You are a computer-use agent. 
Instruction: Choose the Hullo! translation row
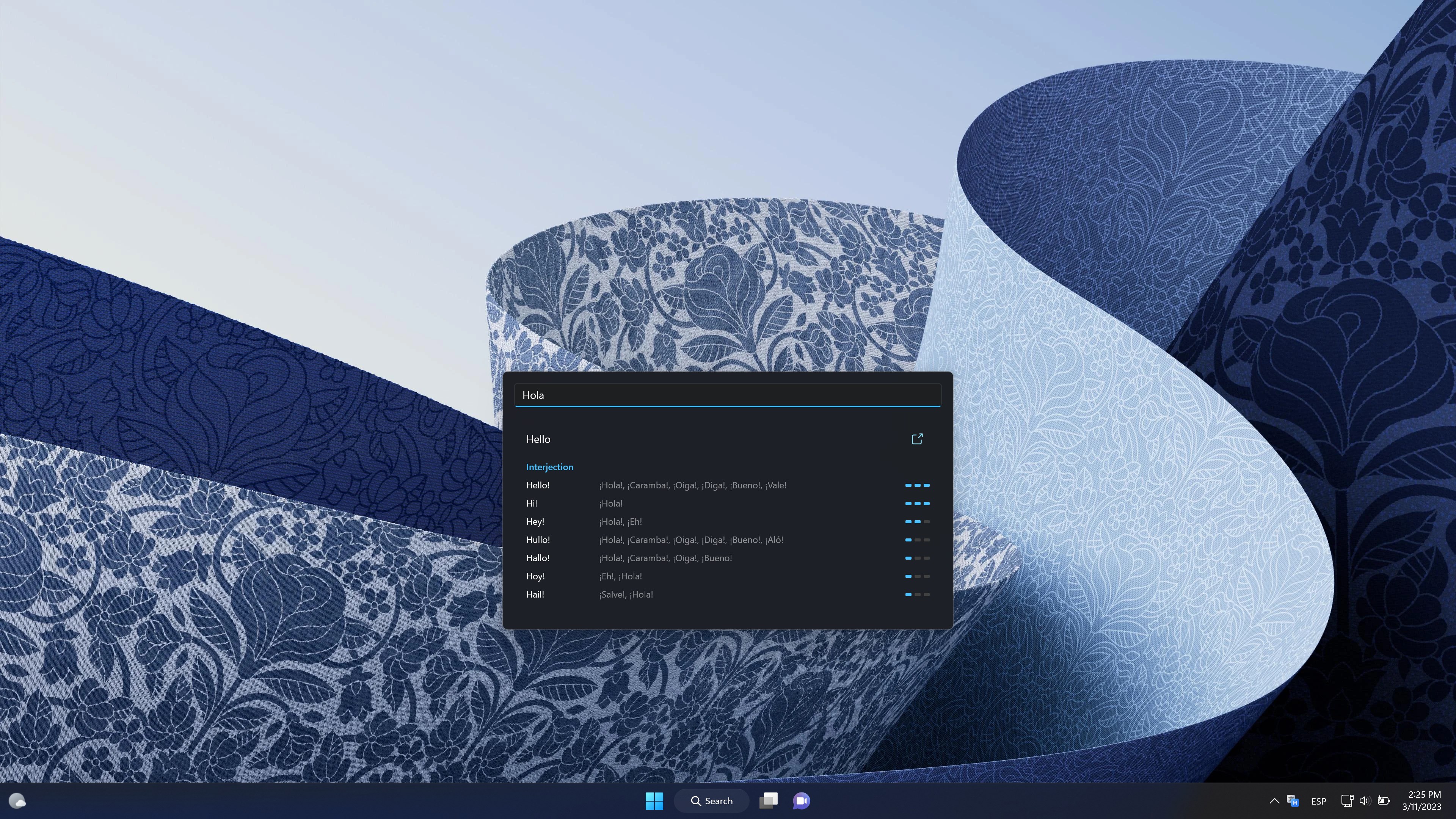coord(728,540)
